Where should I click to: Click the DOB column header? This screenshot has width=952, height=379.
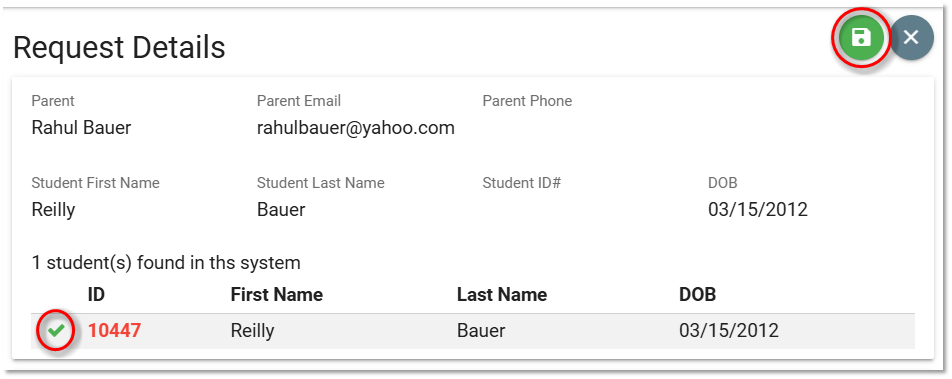tap(698, 295)
